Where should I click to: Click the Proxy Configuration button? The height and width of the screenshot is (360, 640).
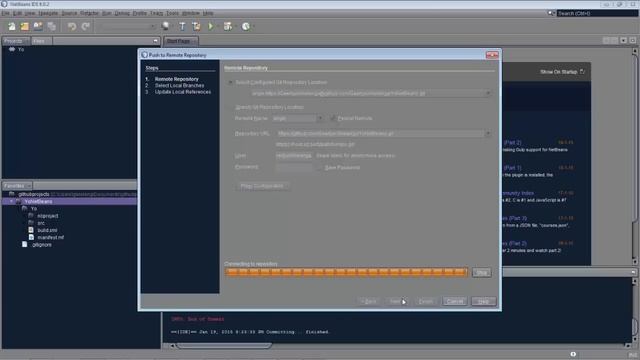pos(262,186)
